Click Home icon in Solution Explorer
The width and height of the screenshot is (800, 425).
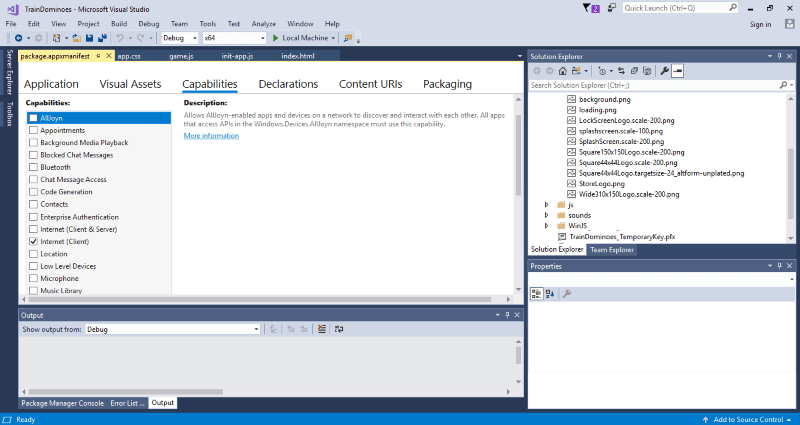coord(562,71)
